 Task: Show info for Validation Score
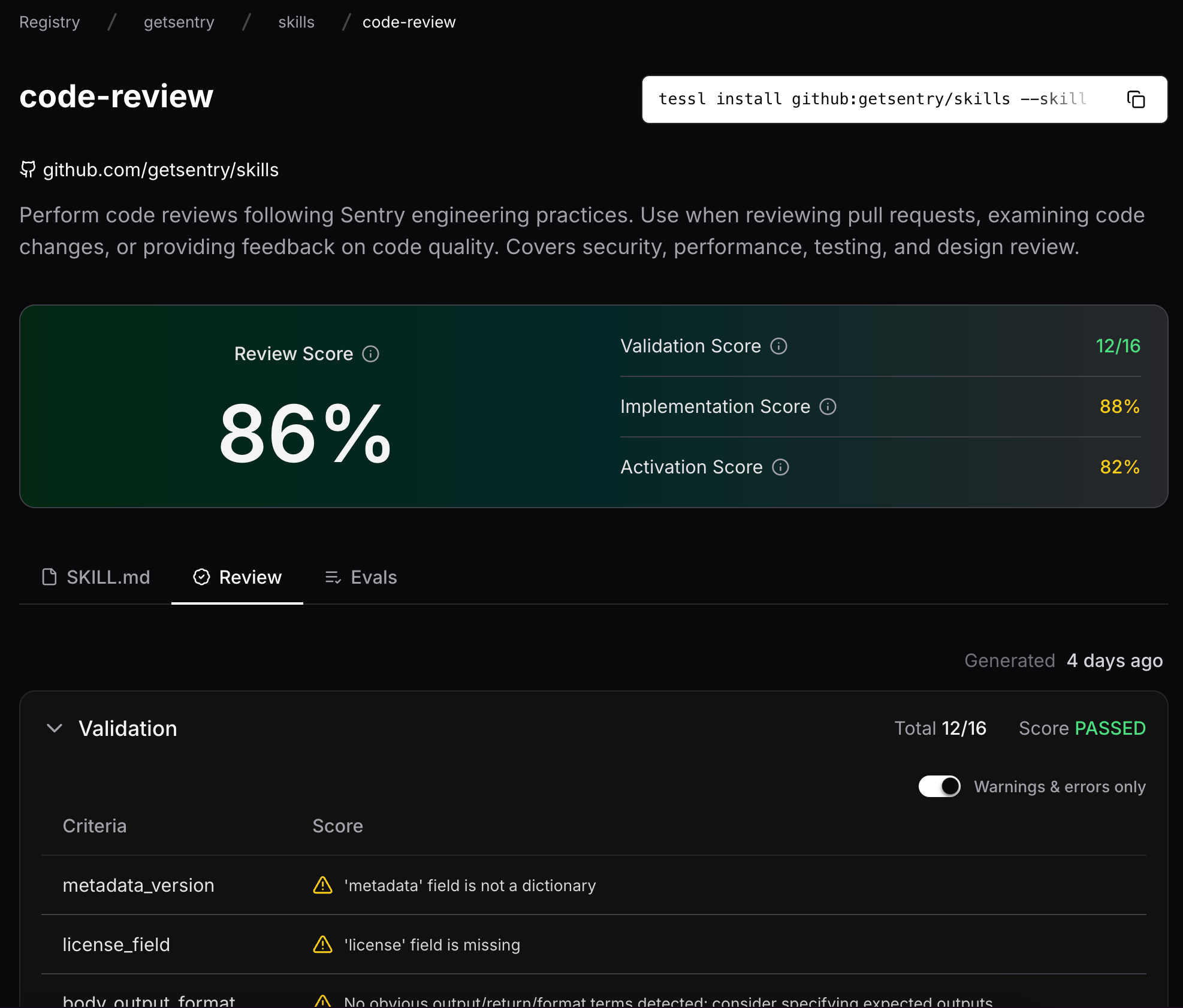[x=778, y=346]
